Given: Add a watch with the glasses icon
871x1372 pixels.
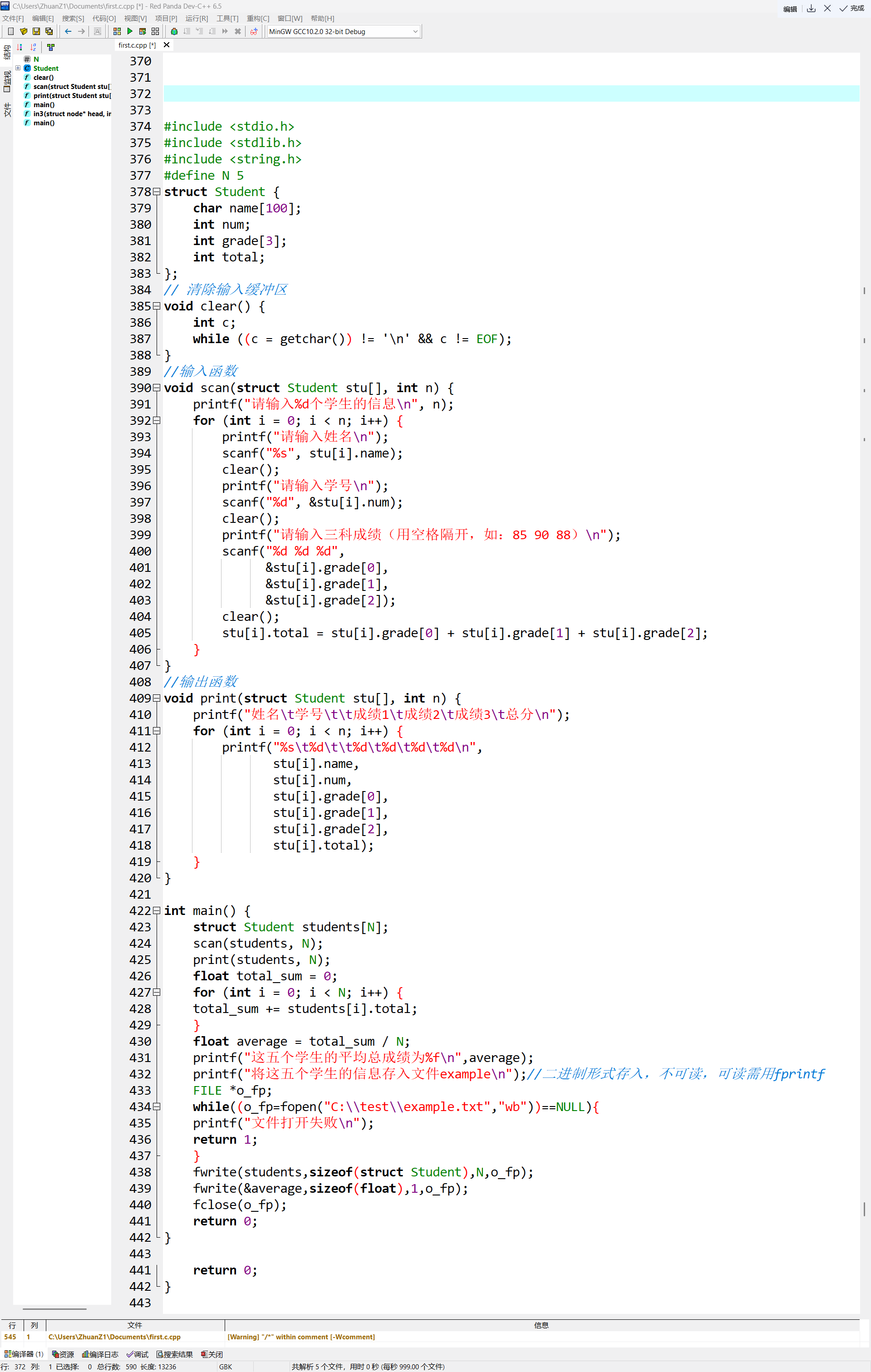Looking at the screenshot, I should 254,31.
